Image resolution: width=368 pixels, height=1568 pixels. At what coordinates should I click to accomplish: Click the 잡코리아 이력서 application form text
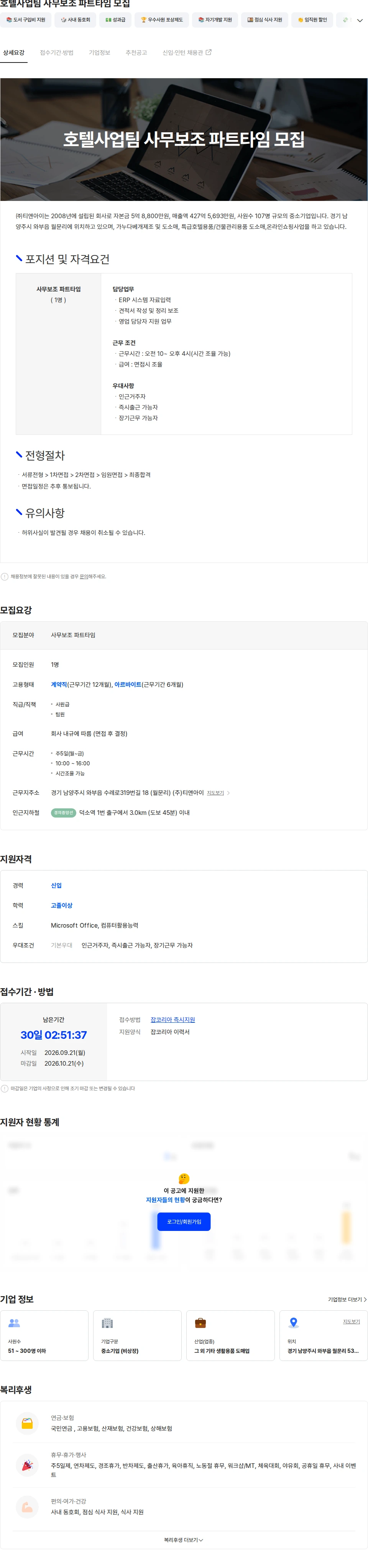[x=170, y=1032]
